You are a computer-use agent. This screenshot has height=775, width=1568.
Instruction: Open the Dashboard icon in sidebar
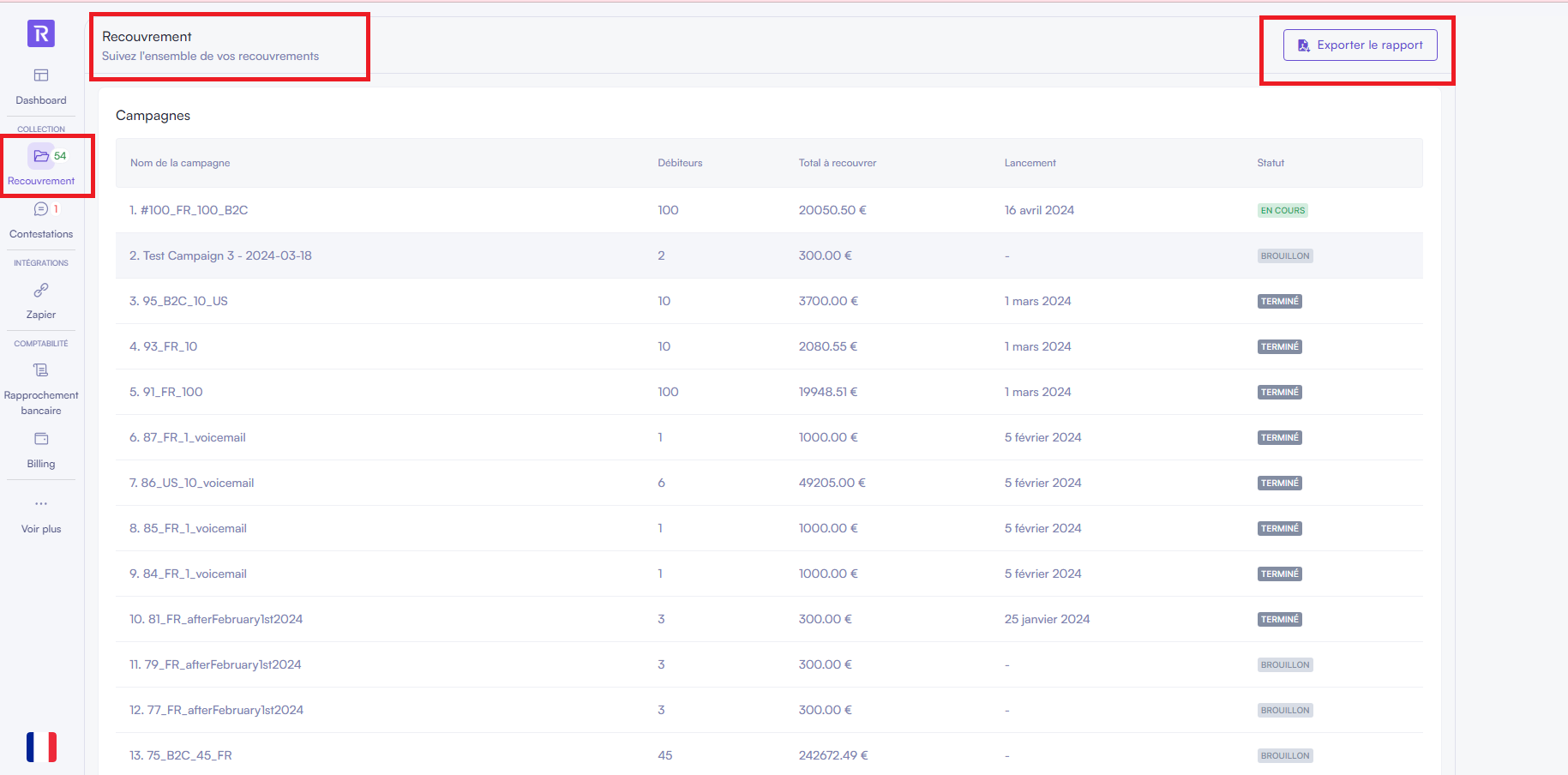[41, 75]
